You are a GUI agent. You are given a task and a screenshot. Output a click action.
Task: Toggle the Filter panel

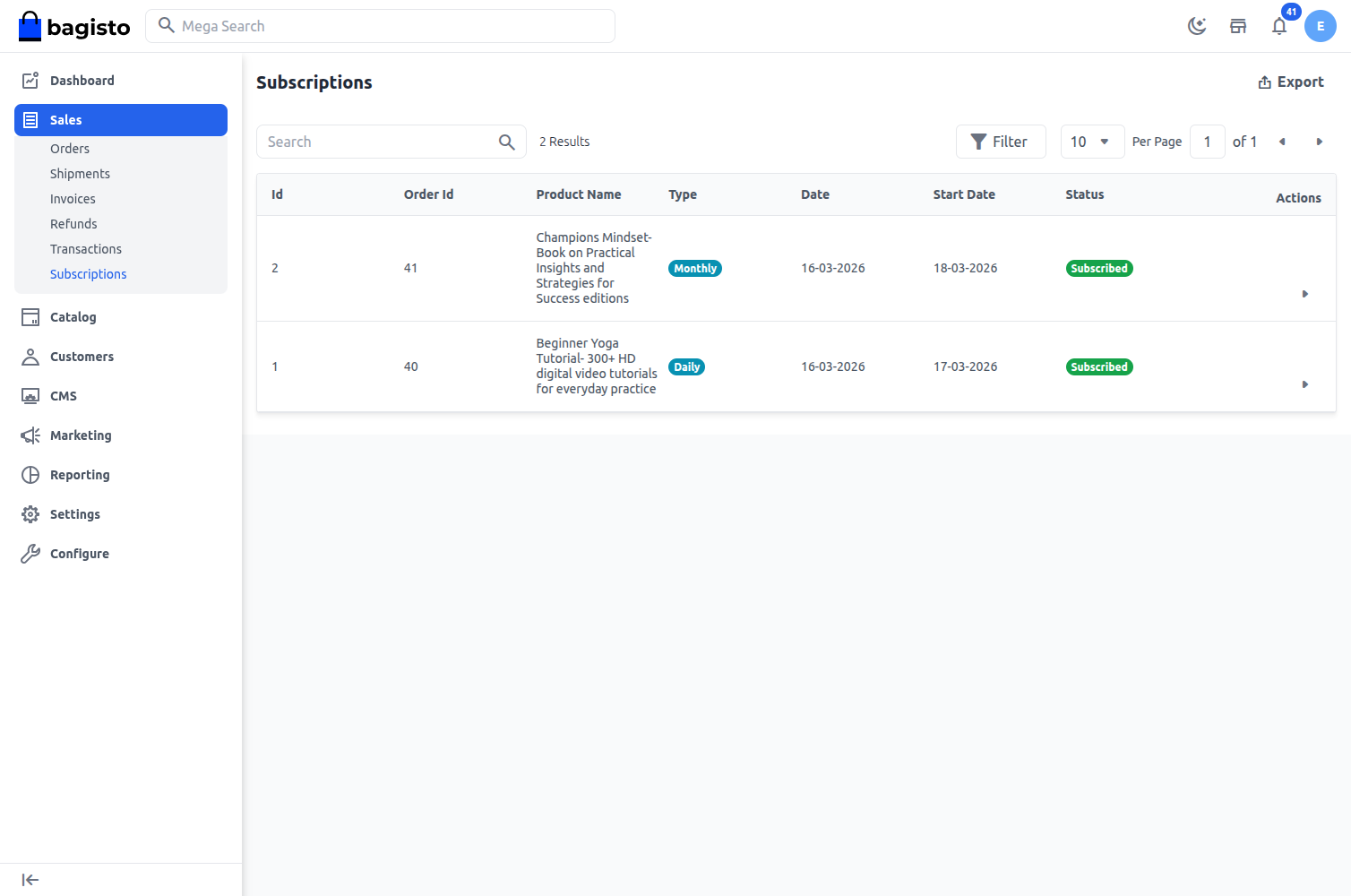pos(1001,141)
